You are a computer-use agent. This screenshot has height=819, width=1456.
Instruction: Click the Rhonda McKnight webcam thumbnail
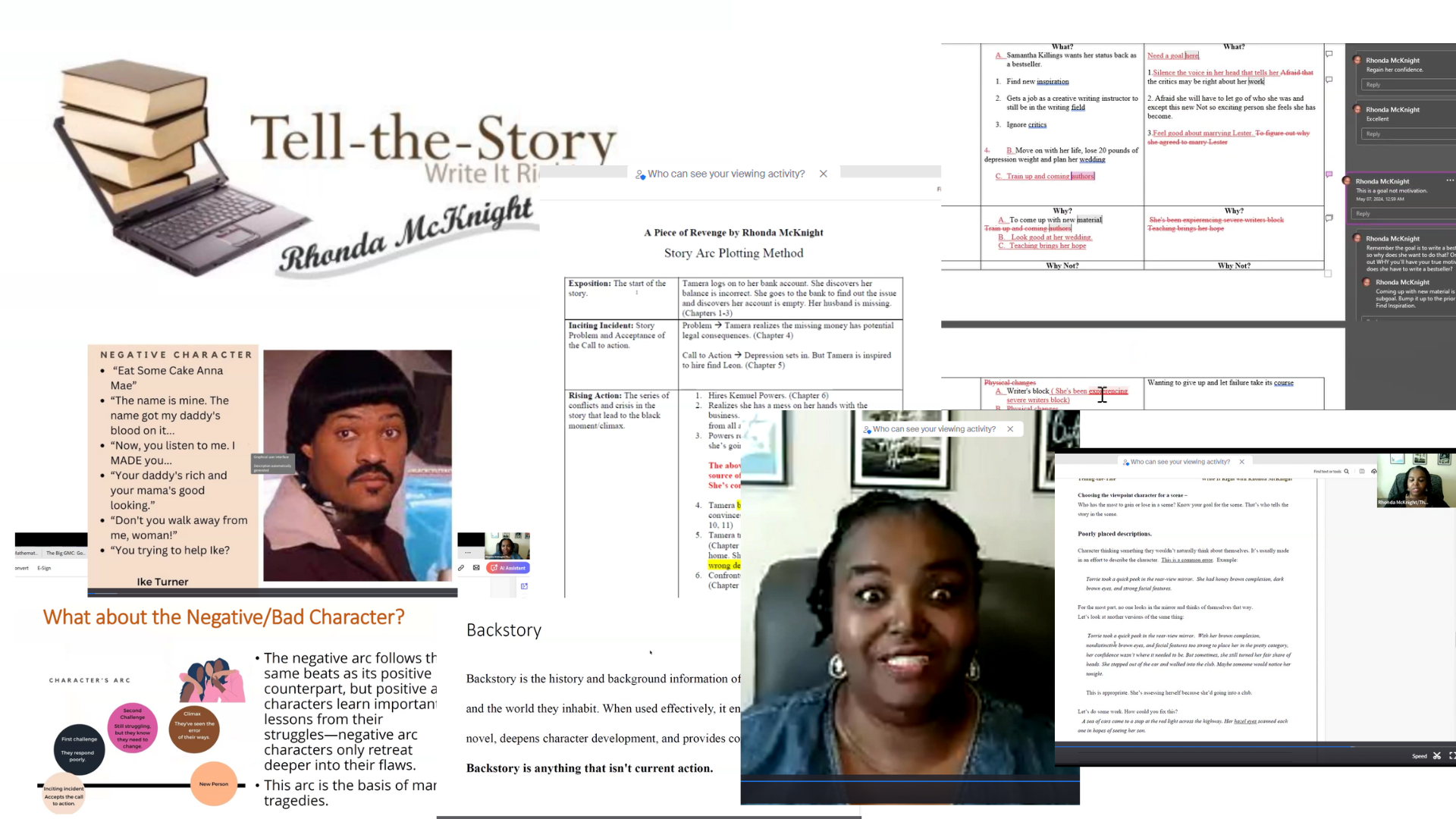coord(1415,482)
